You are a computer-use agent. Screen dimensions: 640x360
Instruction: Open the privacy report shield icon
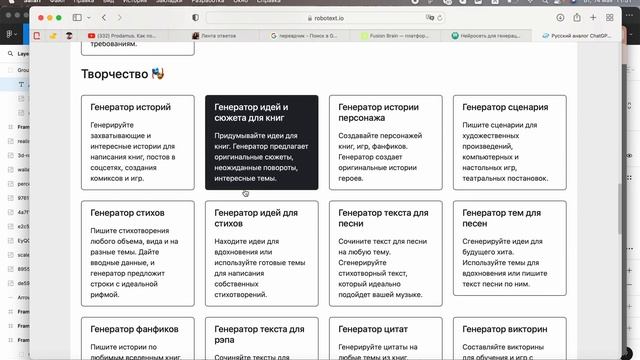pos(196,18)
